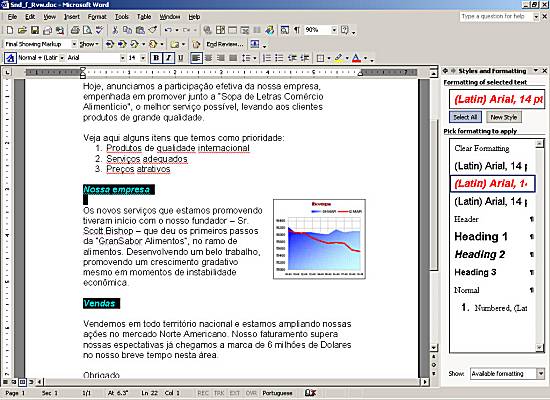
Task: Toggle TRK track changes in status bar
Action: click(219, 393)
